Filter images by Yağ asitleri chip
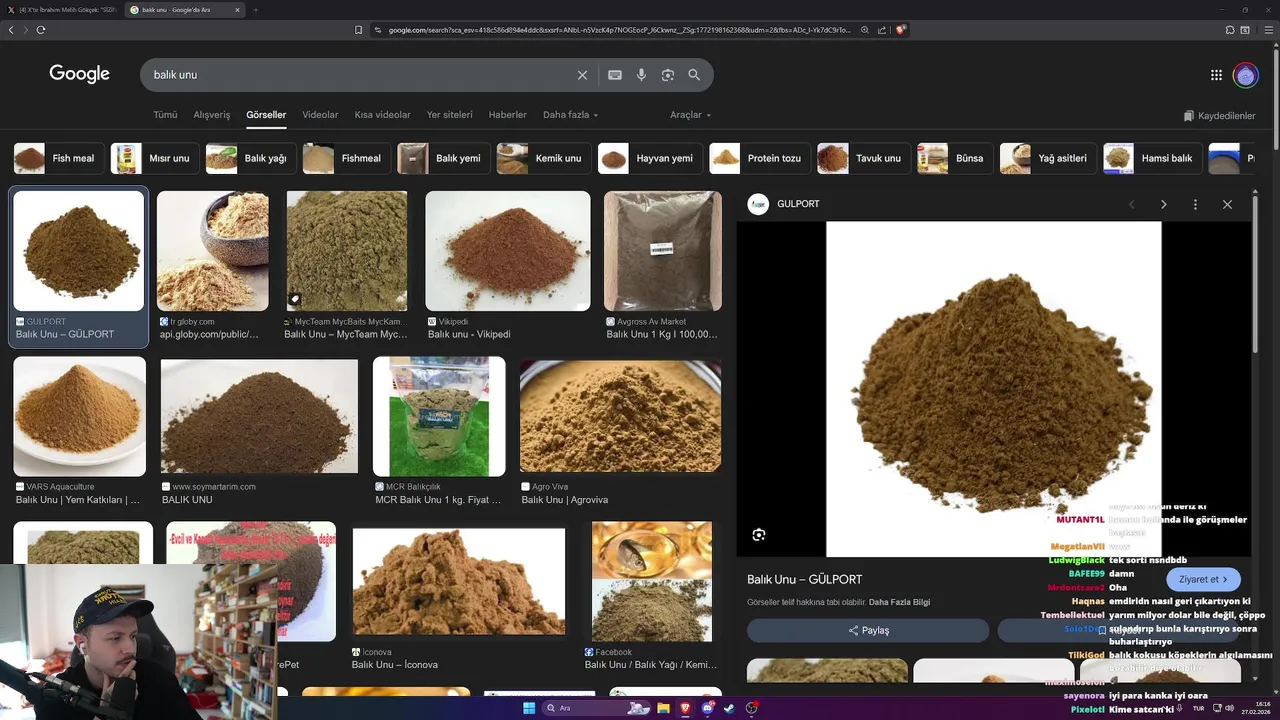This screenshot has height=720, width=1280. point(1047,158)
